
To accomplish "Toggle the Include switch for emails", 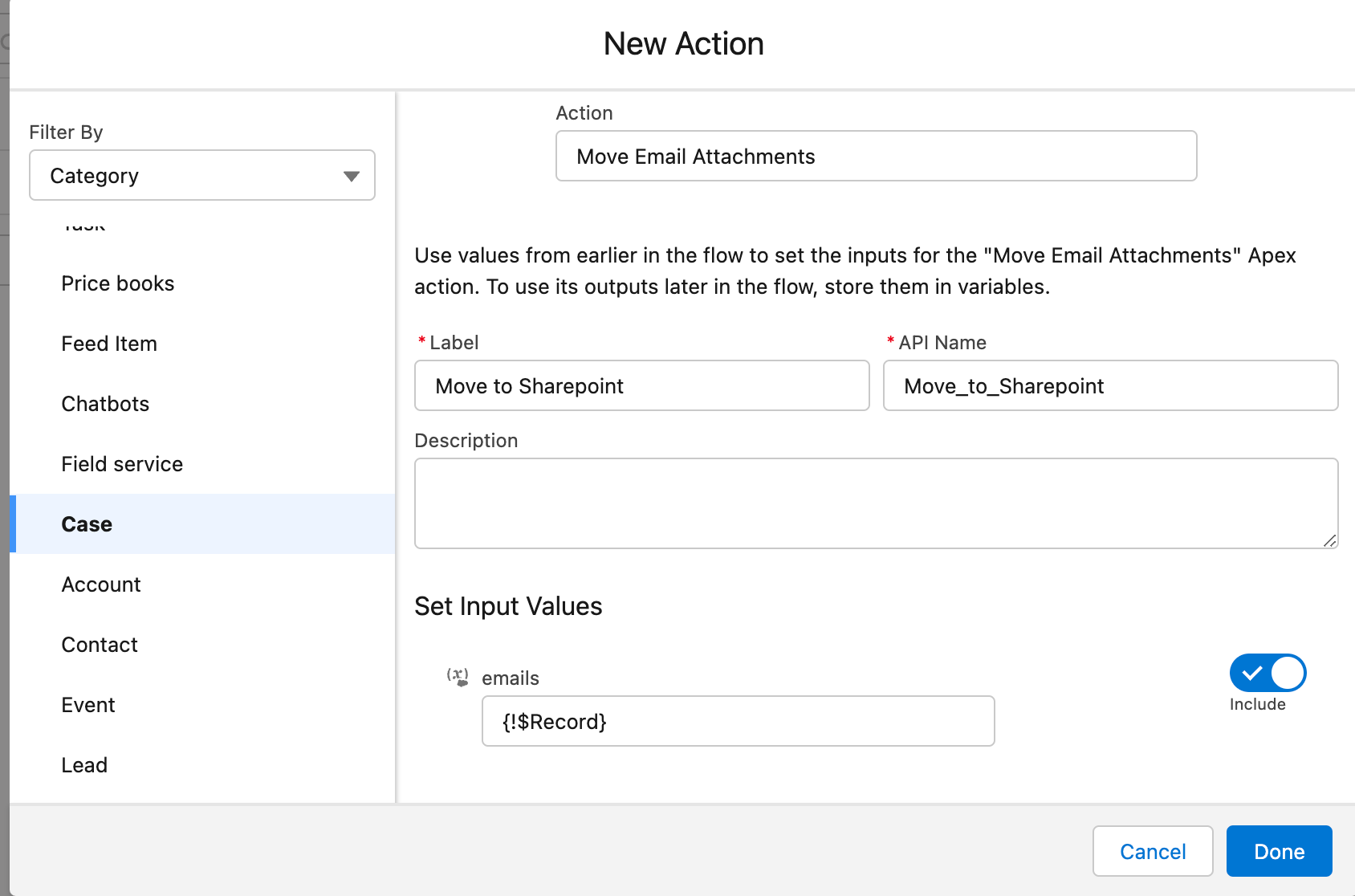I will pos(1267,673).
